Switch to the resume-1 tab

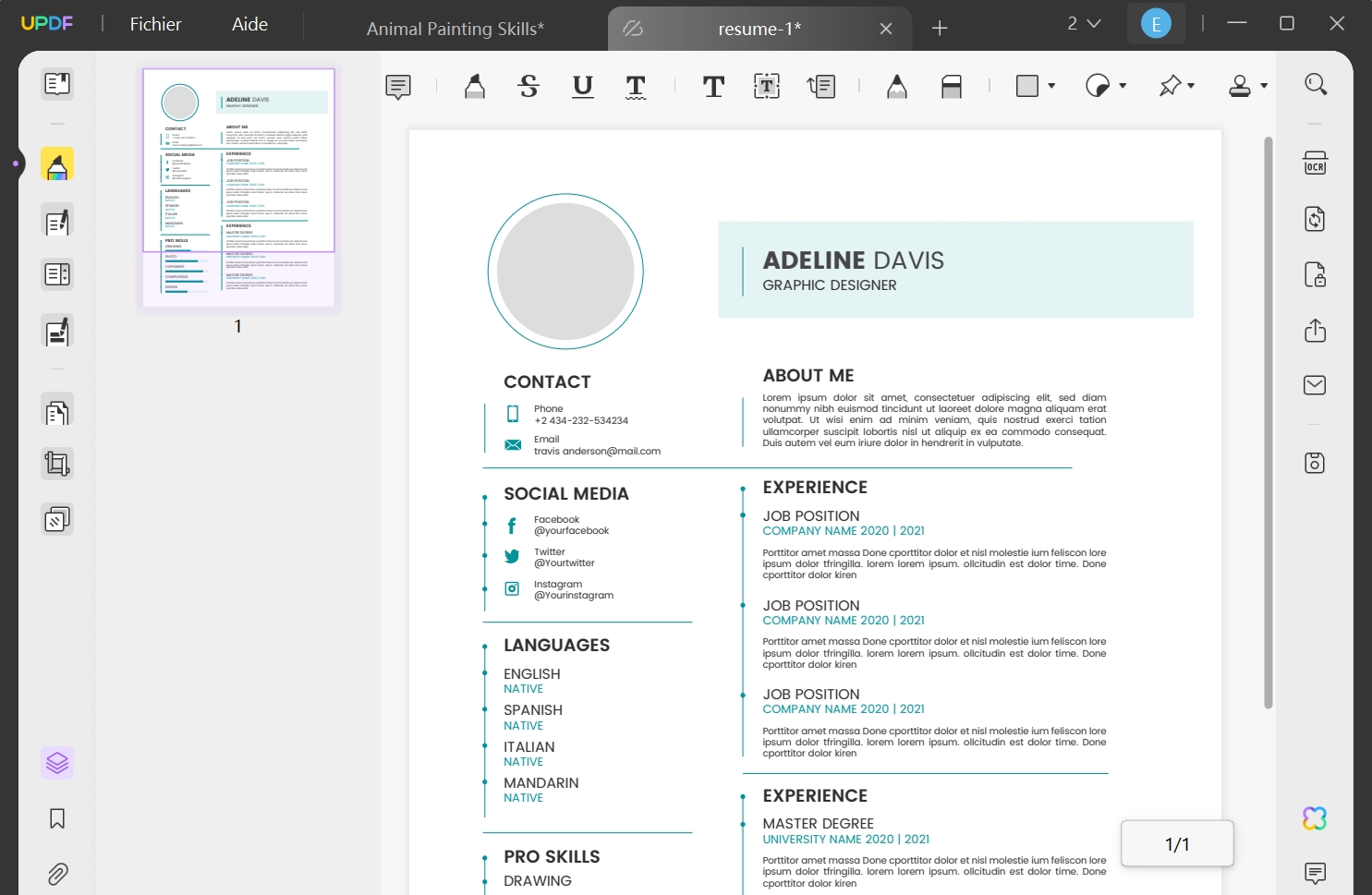pyautogui.click(x=759, y=29)
